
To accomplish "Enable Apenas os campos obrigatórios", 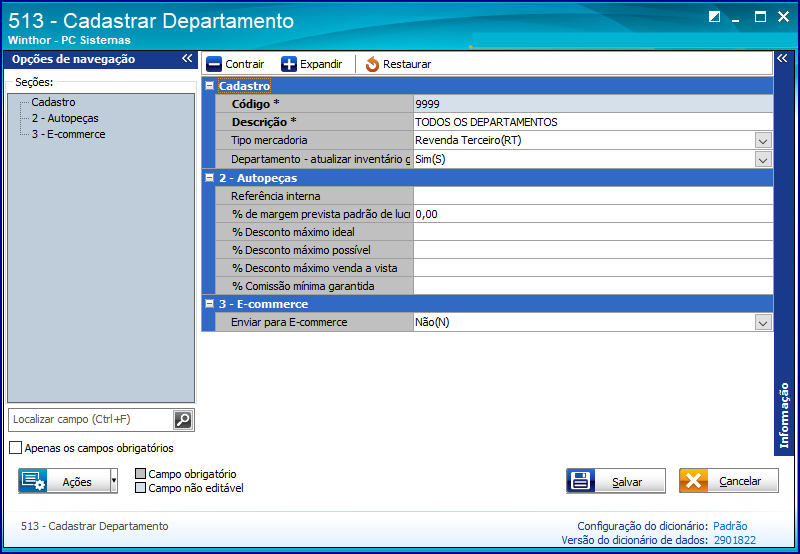I will pos(16,448).
